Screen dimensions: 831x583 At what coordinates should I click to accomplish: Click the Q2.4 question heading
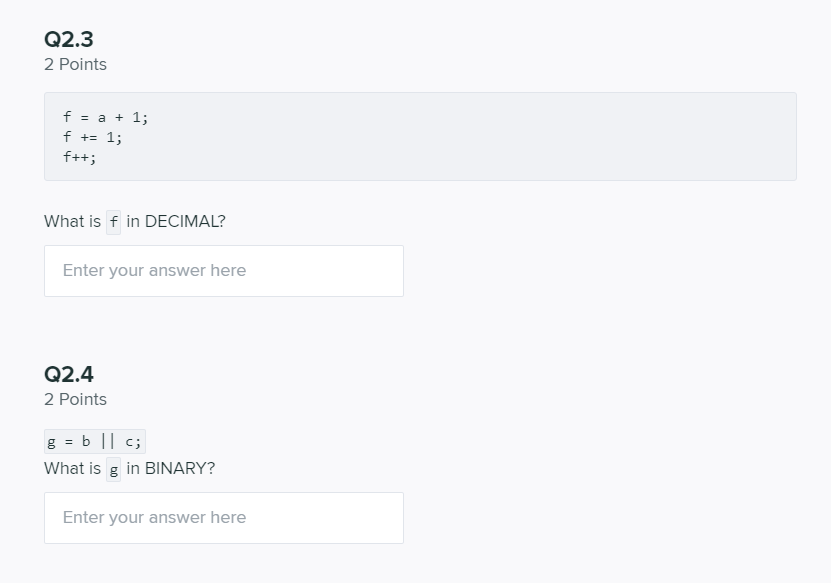(69, 374)
